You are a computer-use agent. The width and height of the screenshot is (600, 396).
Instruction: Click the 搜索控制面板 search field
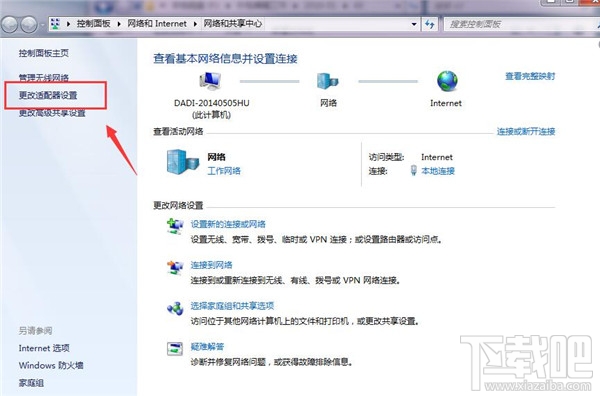coord(520,24)
